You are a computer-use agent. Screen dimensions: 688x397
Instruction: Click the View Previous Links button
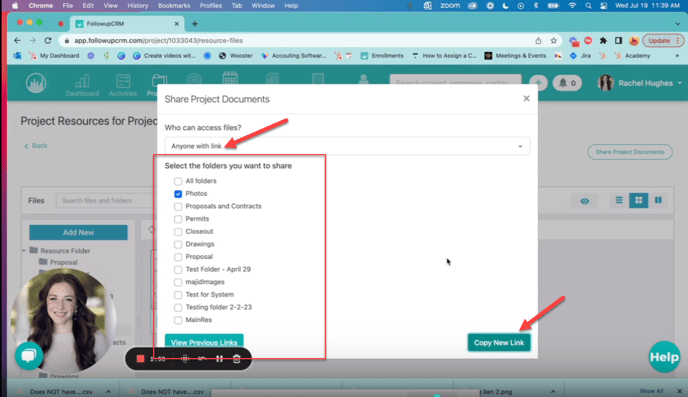[x=204, y=342]
